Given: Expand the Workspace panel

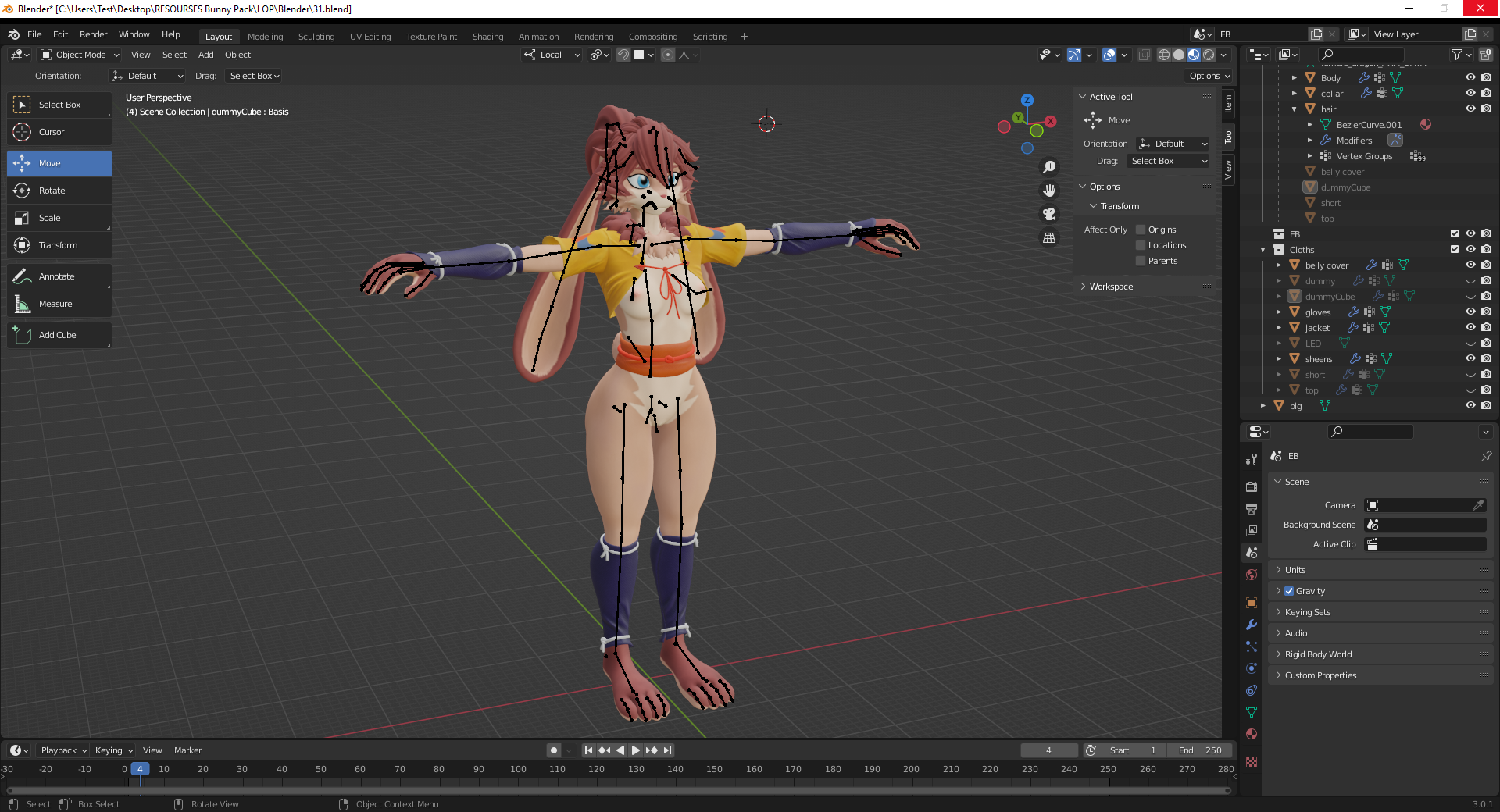Looking at the screenshot, I should pyautogui.click(x=1111, y=287).
